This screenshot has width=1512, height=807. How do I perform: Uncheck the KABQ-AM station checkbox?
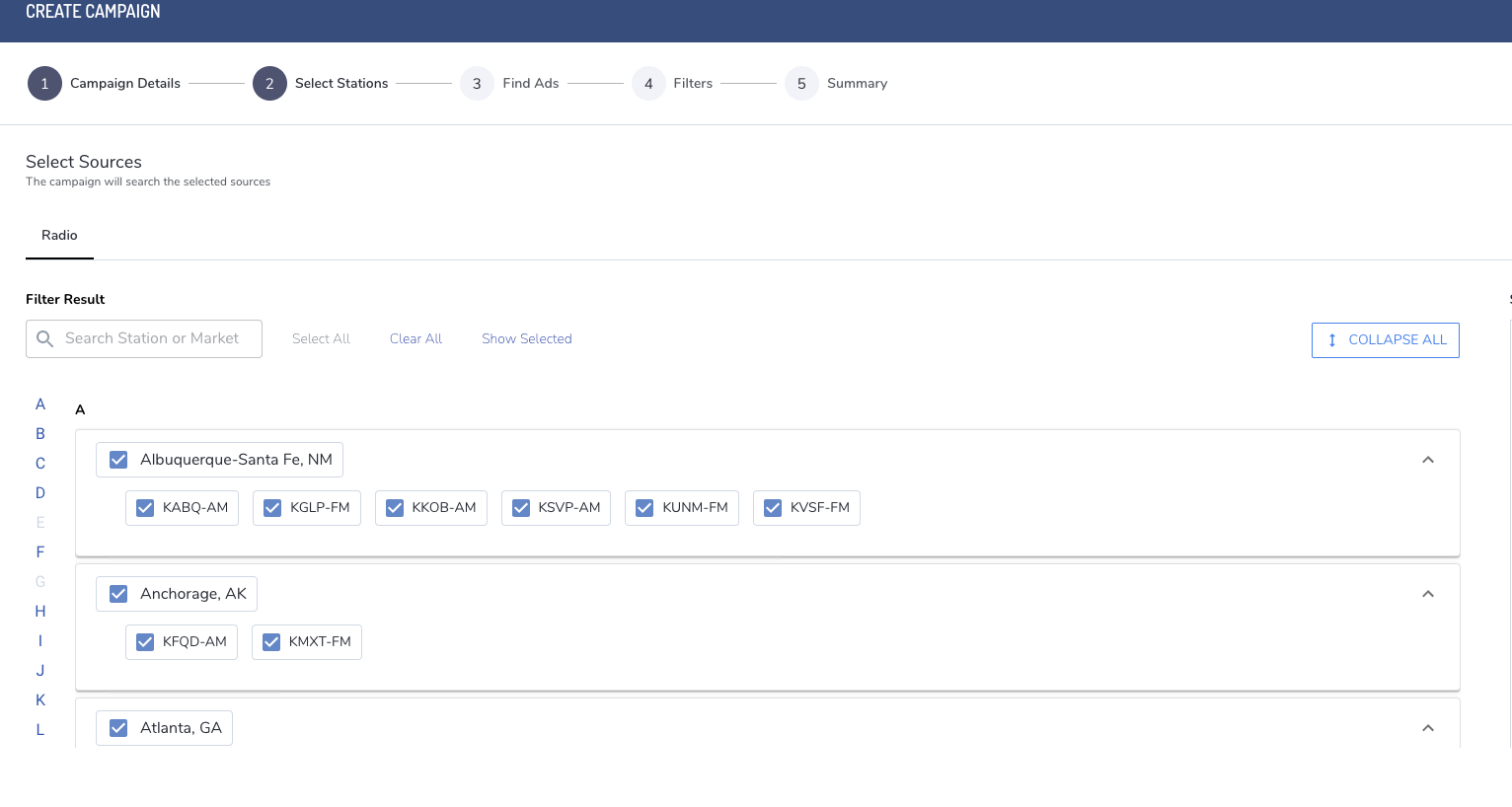point(145,507)
